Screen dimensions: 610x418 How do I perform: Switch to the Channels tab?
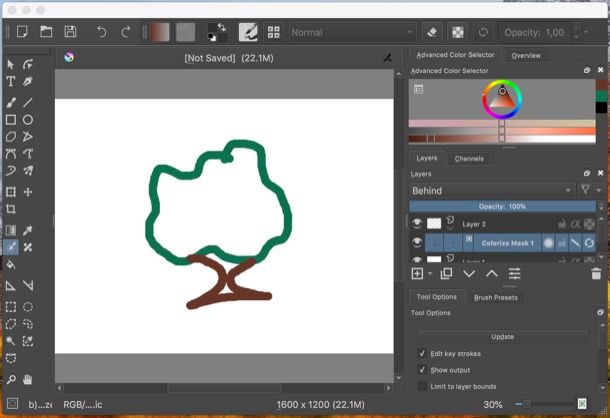pyautogui.click(x=469, y=159)
